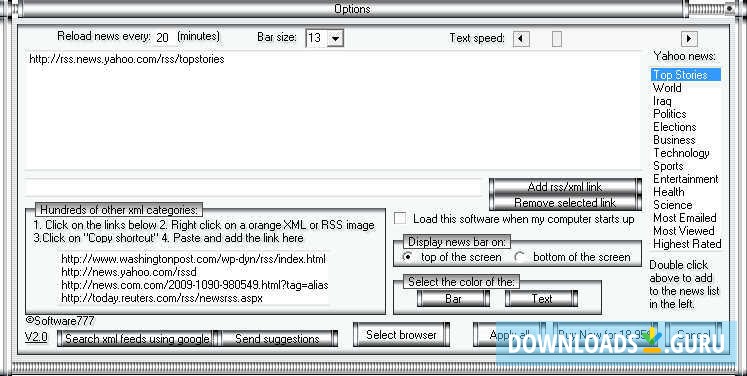Enable load software at computer startup
Image resolution: width=747 pixels, height=376 pixels.
click(x=400, y=219)
